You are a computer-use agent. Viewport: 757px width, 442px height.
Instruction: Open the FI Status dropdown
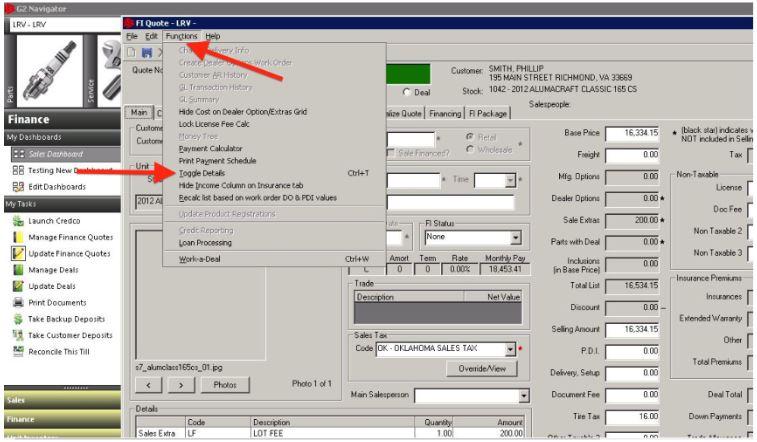pyautogui.click(x=516, y=237)
